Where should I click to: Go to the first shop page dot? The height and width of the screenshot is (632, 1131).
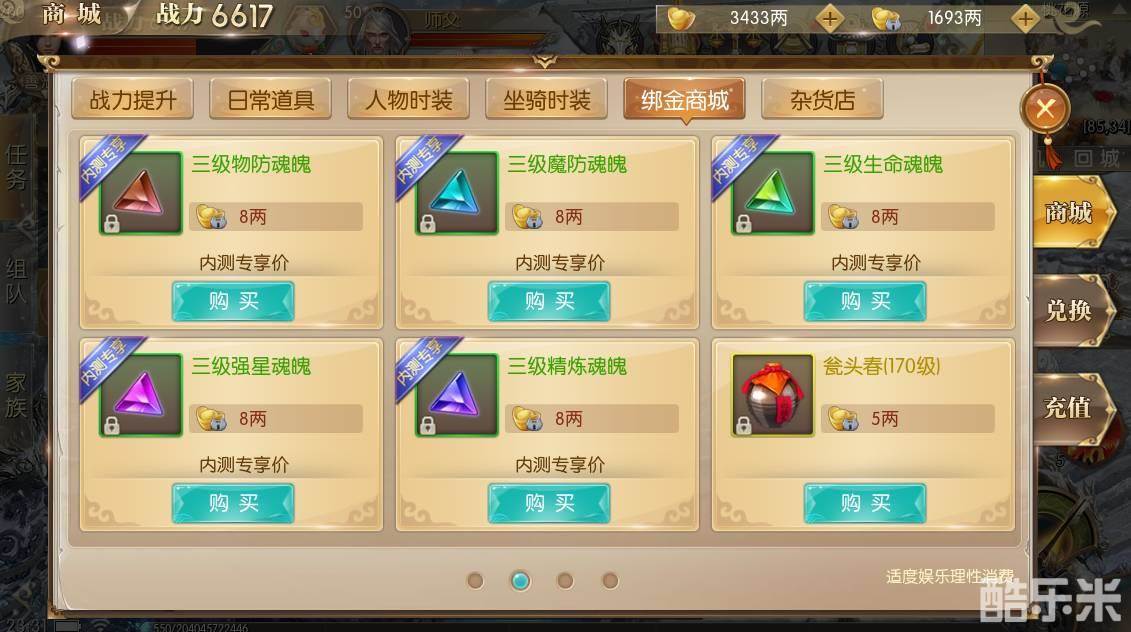(x=475, y=581)
